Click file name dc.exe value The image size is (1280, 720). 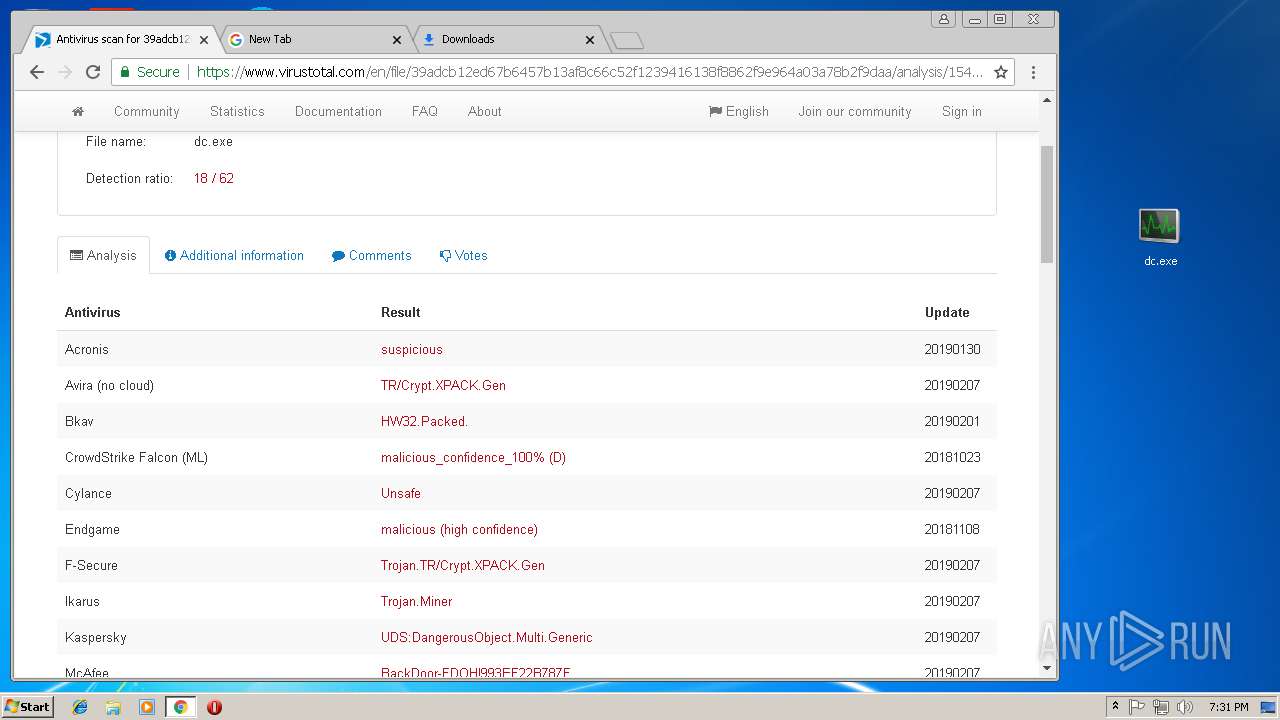click(x=213, y=142)
